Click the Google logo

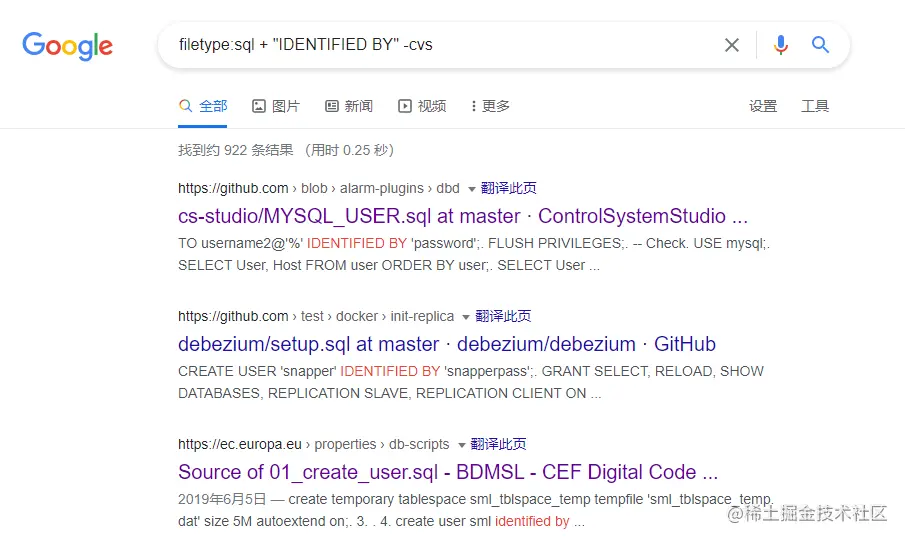pos(68,46)
